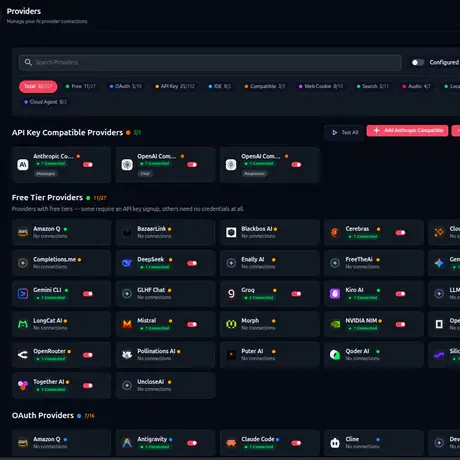This screenshot has height=460, width=460.
Task: Click the NVIDIA NIM logo
Action: pyautogui.click(x=335, y=324)
